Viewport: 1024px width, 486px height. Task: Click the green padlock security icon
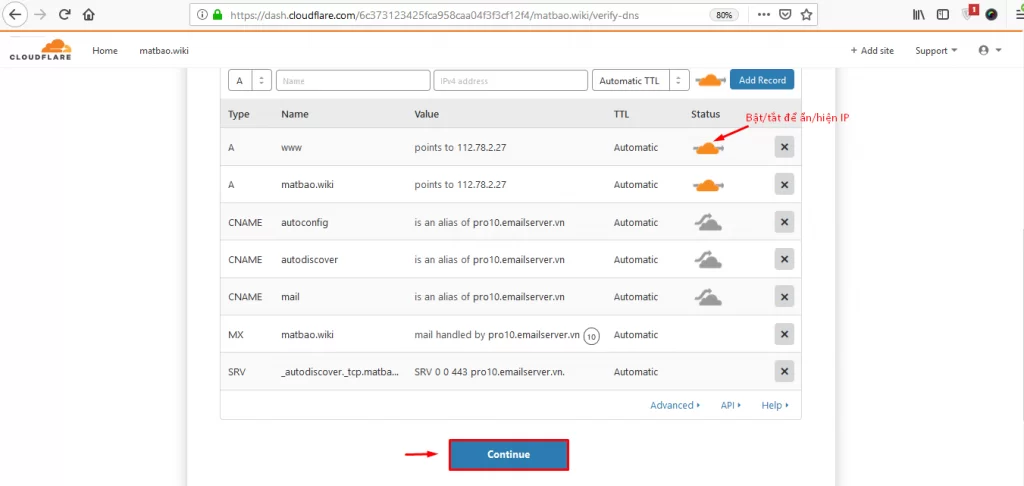(x=217, y=14)
